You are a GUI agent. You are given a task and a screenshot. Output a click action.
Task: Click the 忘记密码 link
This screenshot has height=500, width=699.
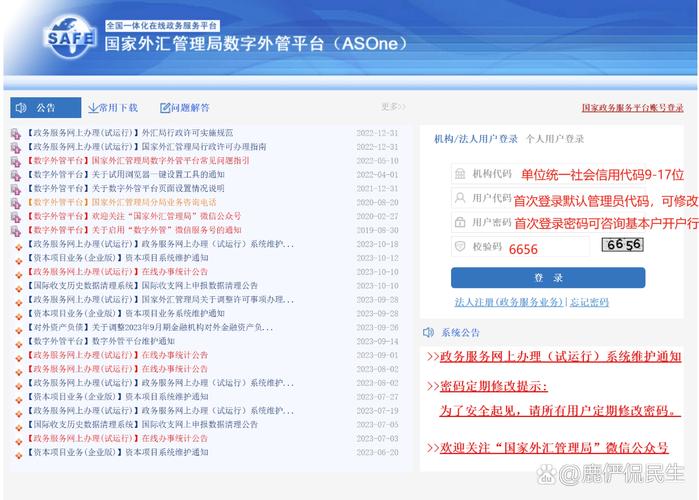(589, 302)
